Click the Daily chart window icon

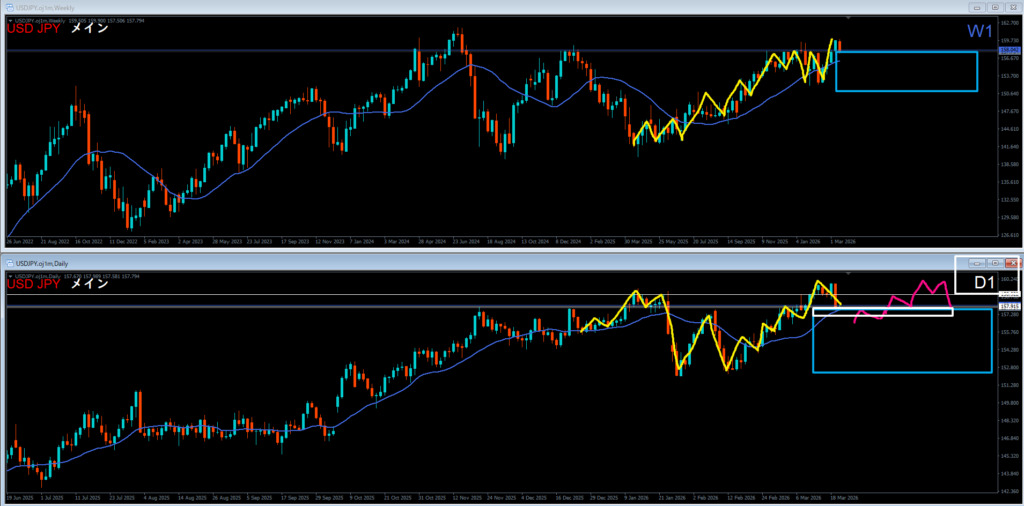click(x=7, y=262)
